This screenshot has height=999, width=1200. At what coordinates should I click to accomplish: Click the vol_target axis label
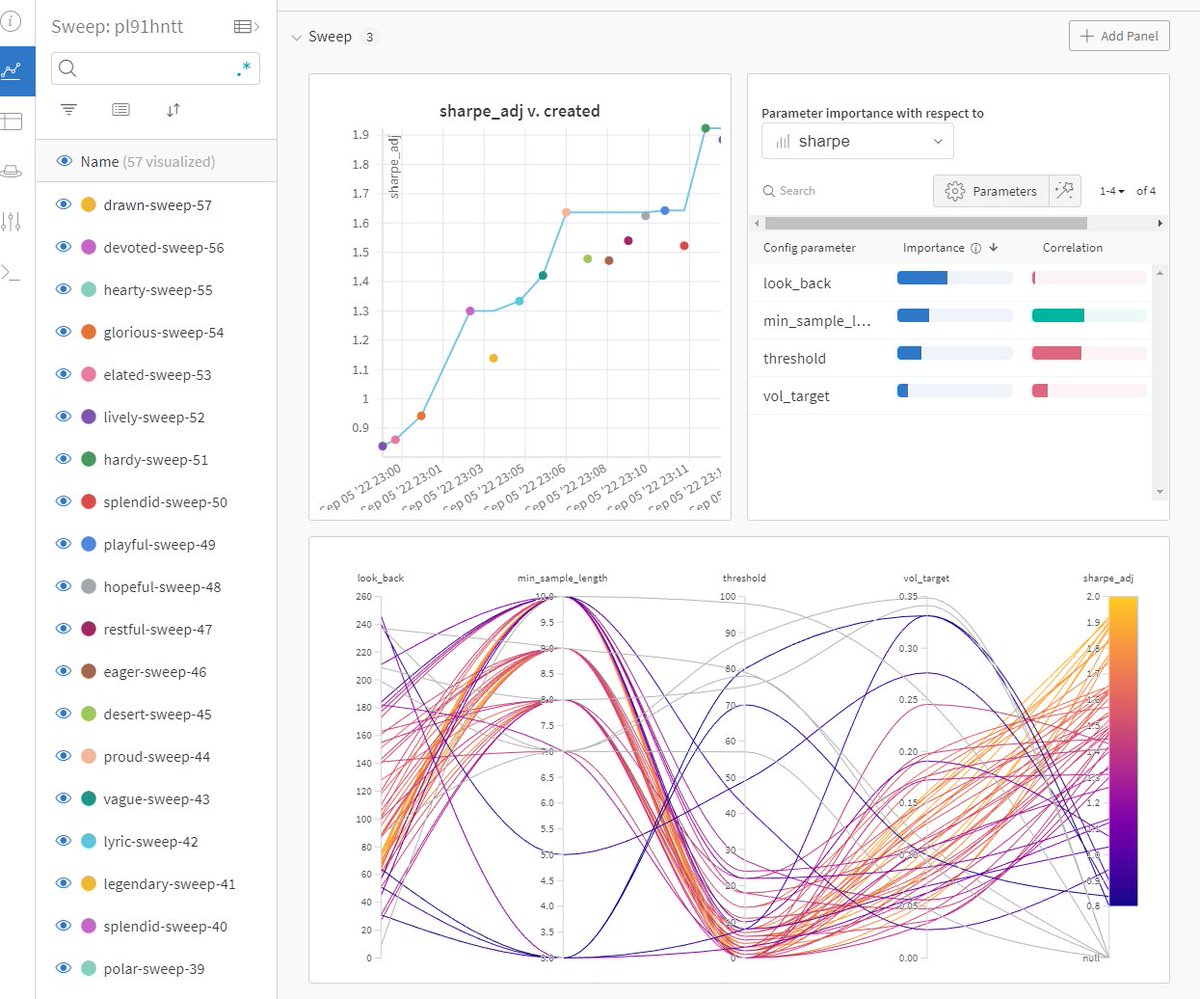[926, 578]
